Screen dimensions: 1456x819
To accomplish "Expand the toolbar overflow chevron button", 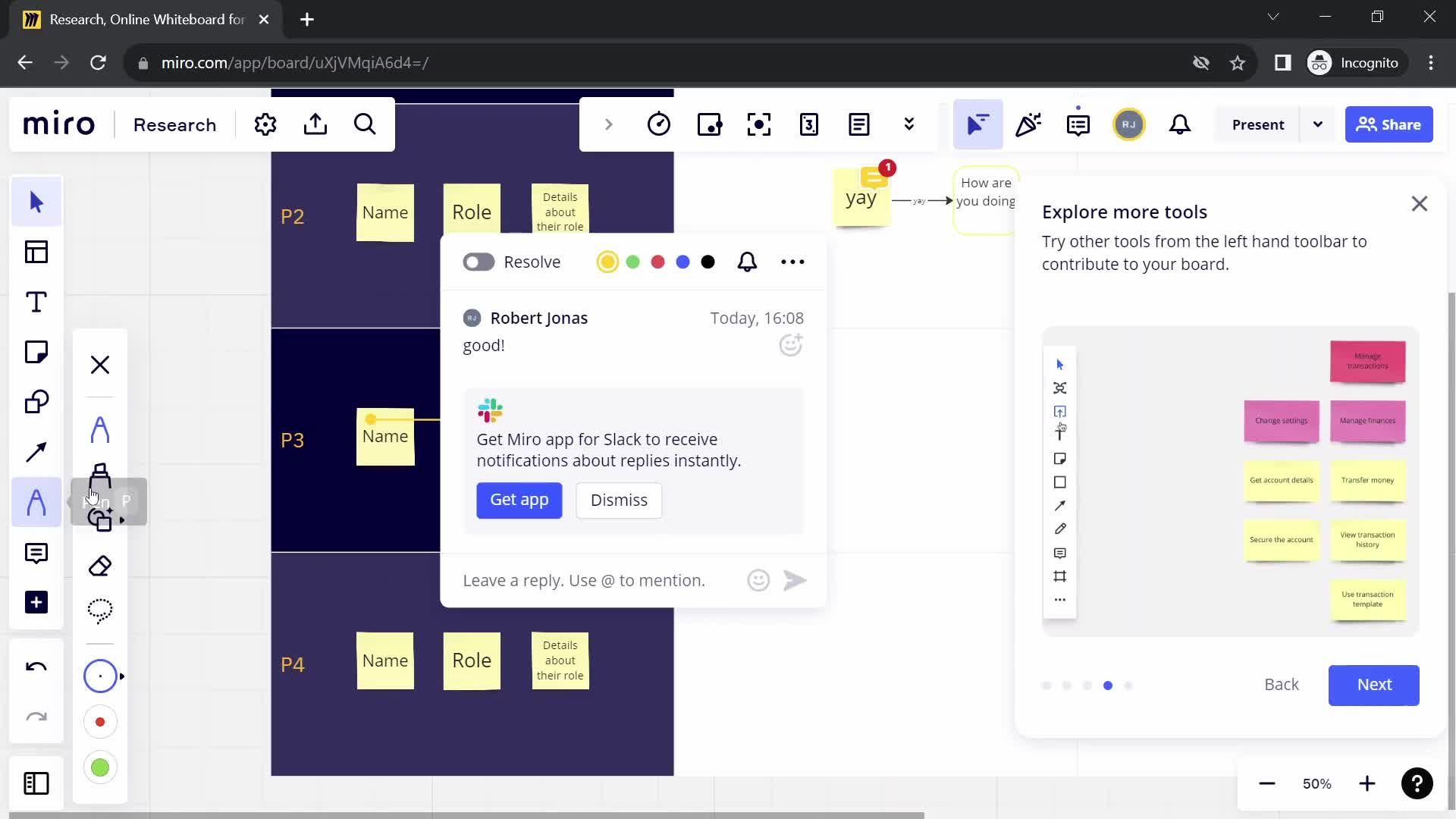I will [909, 124].
